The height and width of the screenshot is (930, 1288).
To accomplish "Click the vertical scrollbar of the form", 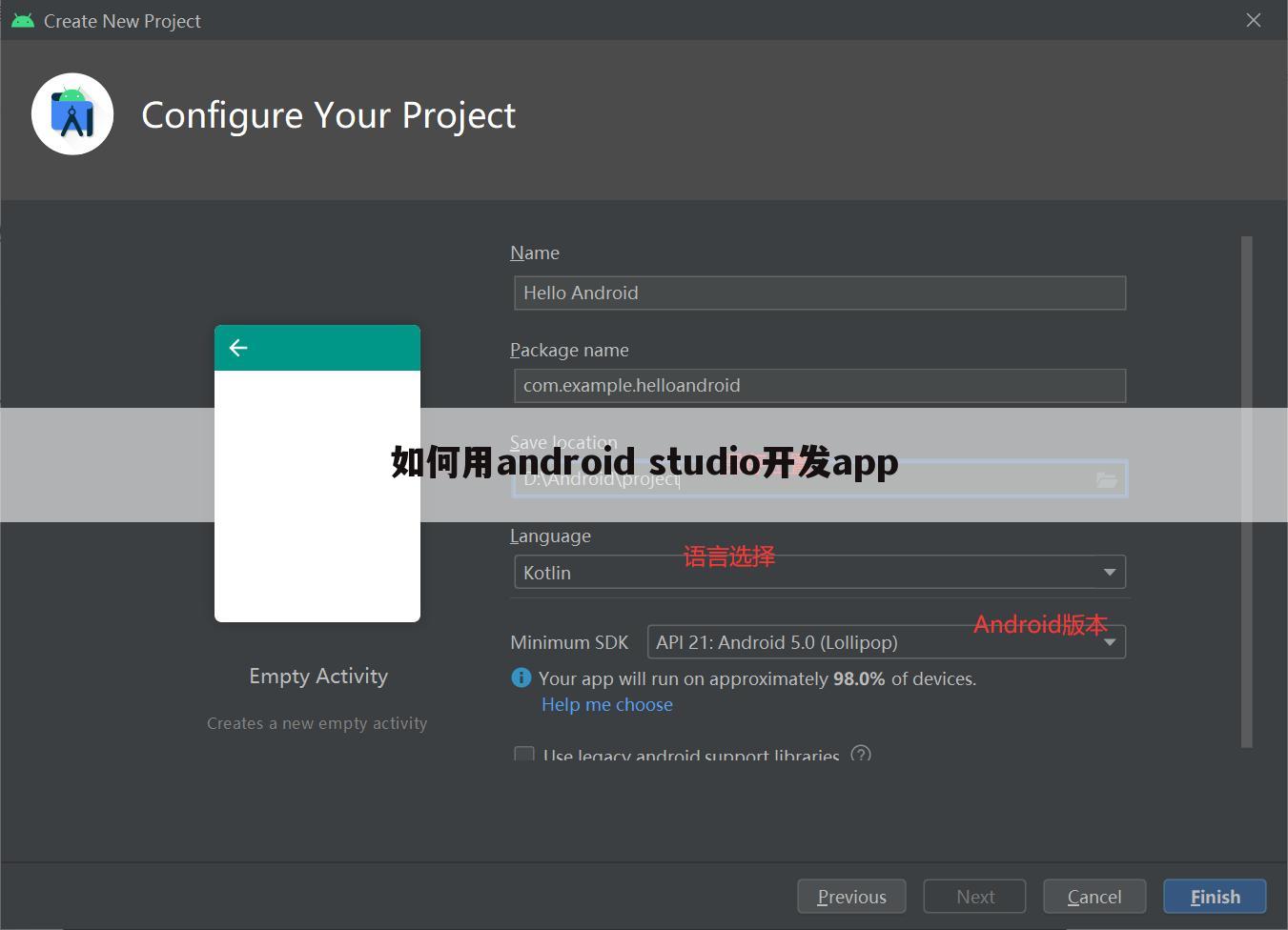I will pos(1247,492).
